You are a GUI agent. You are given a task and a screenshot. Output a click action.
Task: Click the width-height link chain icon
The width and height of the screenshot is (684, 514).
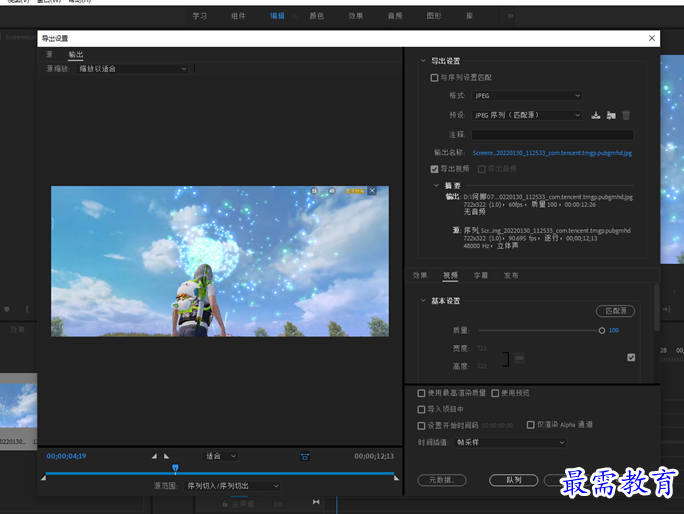519,358
